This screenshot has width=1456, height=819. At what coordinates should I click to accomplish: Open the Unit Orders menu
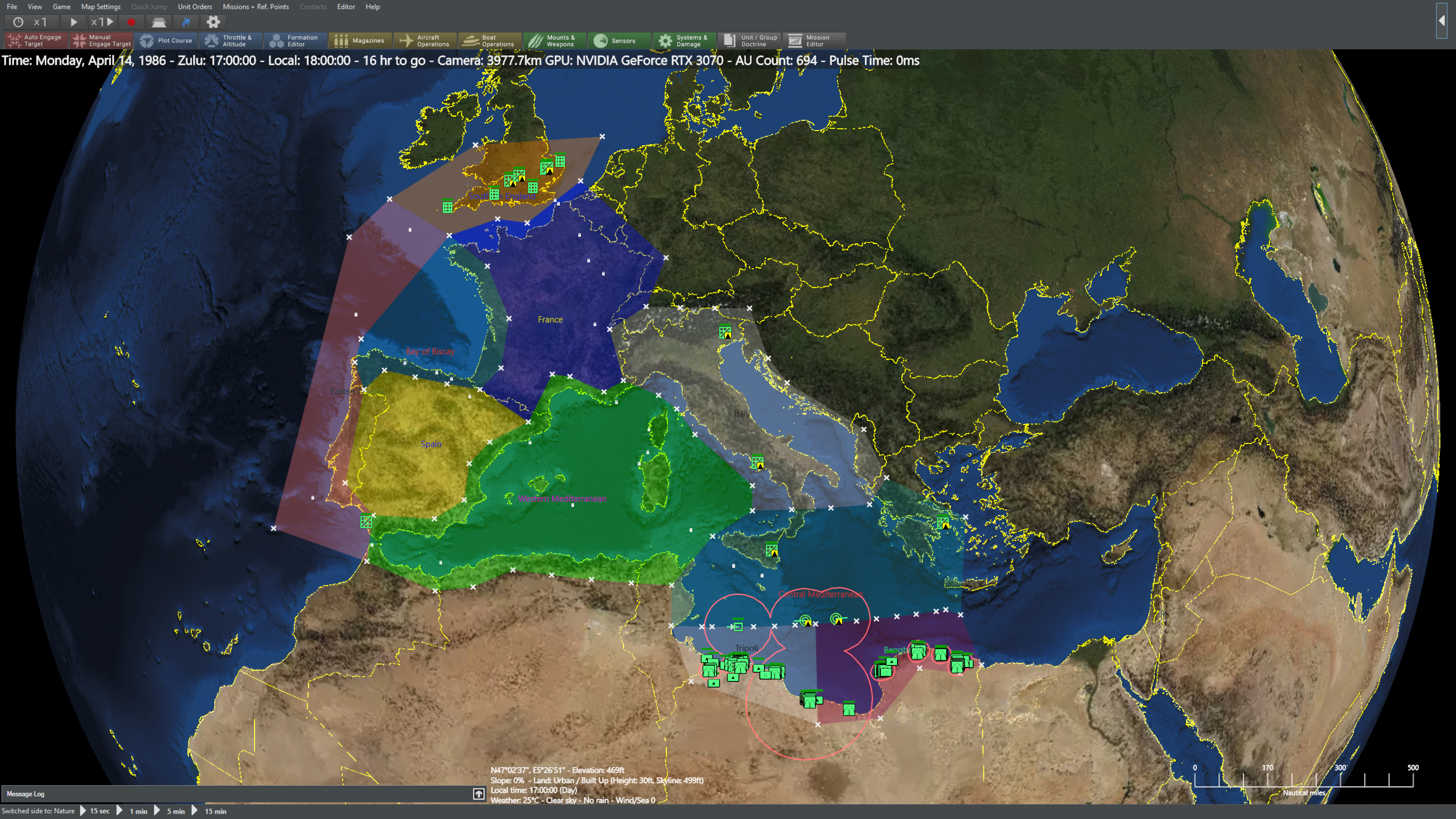[x=195, y=7]
